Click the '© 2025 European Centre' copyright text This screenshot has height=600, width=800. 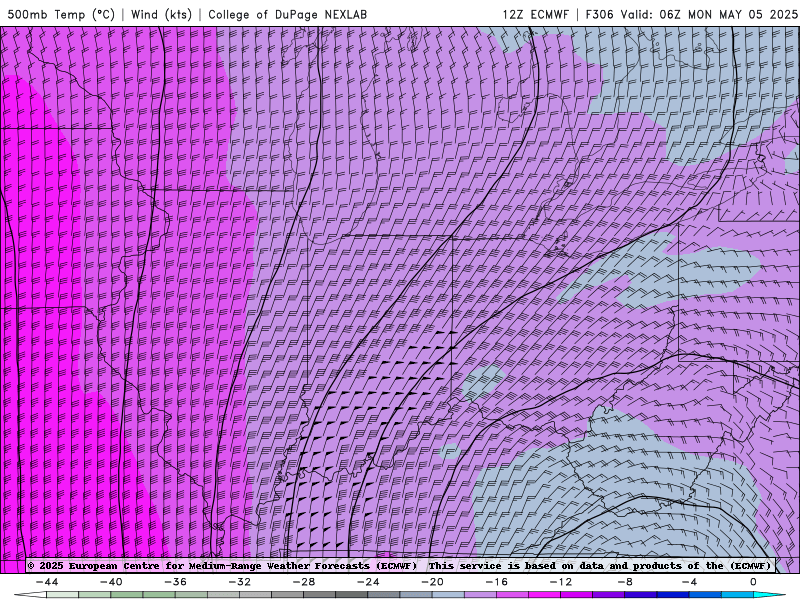93,566
